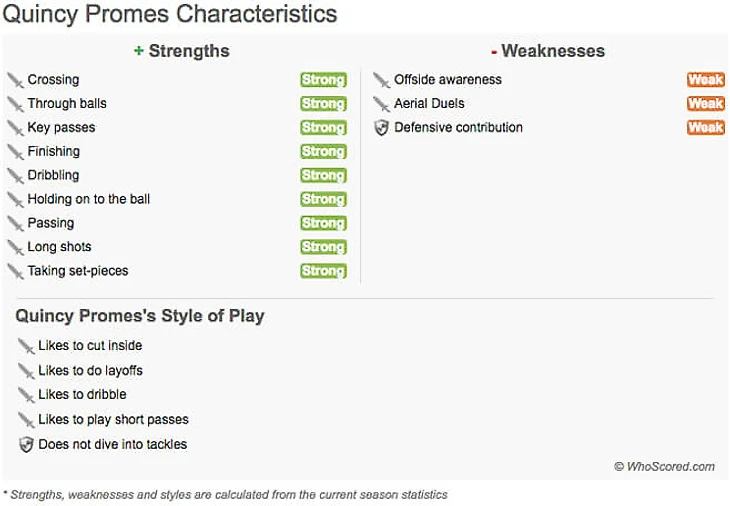Click the boot icon next to Finishing

click(15, 152)
